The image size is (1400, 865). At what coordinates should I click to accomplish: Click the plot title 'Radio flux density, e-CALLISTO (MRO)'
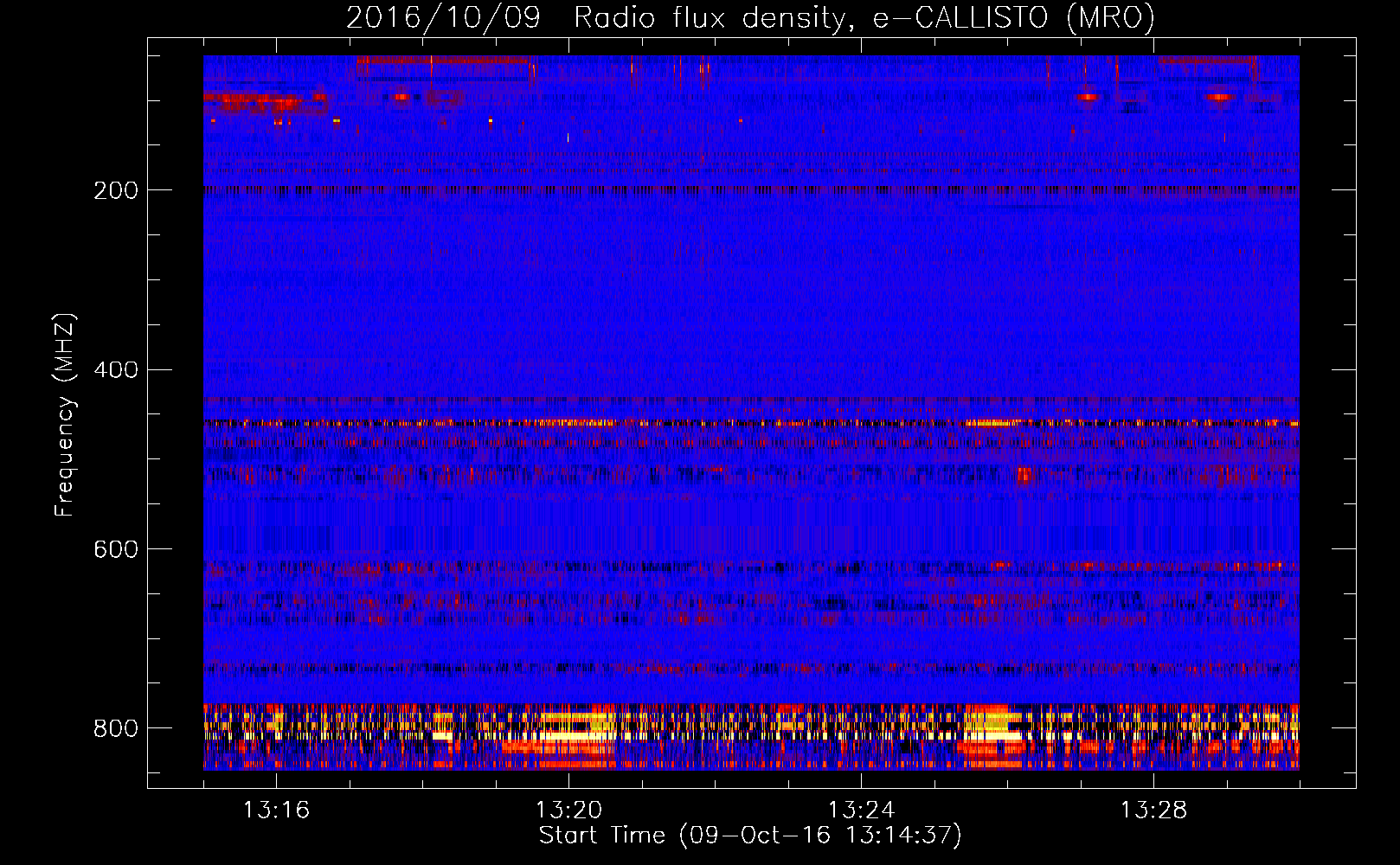tap(864, 18)
